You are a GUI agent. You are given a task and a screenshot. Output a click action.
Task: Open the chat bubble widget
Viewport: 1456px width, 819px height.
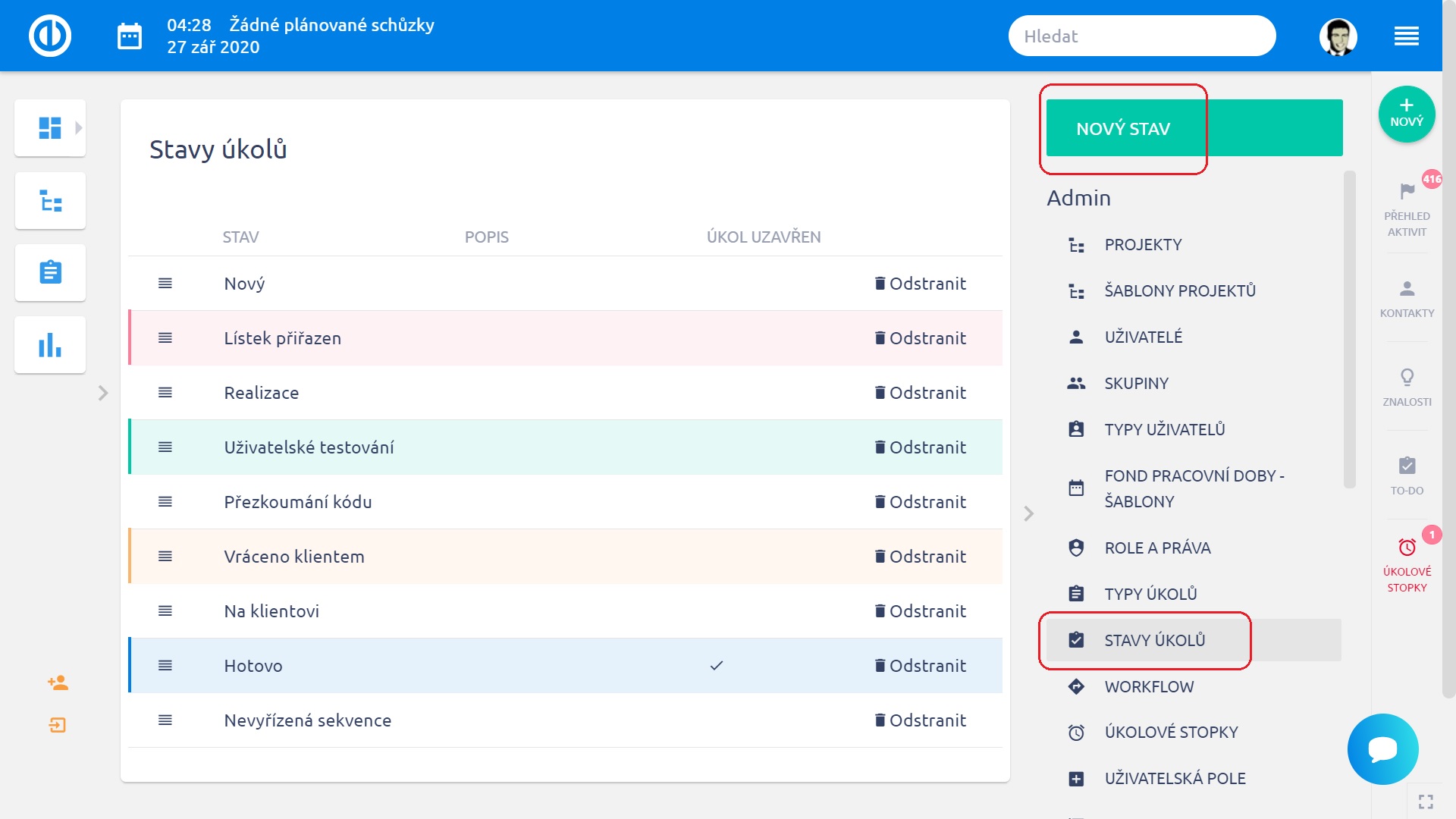pyautogui.click(x=1382, y=748)
